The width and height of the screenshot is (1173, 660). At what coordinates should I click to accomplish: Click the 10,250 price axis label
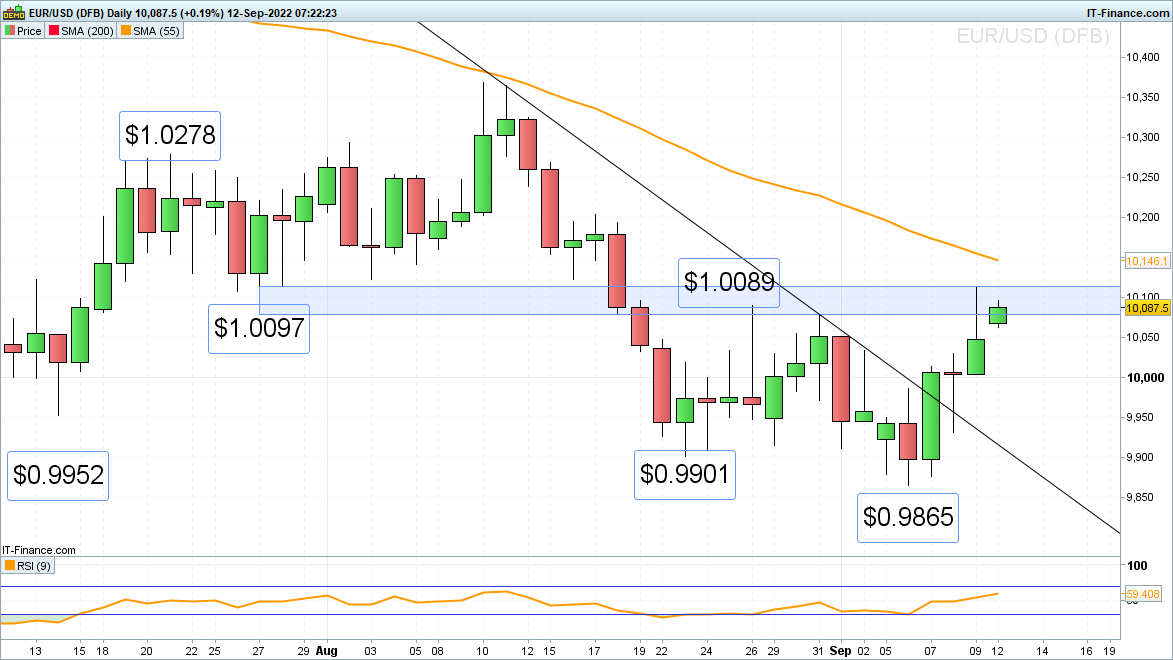1143,177
